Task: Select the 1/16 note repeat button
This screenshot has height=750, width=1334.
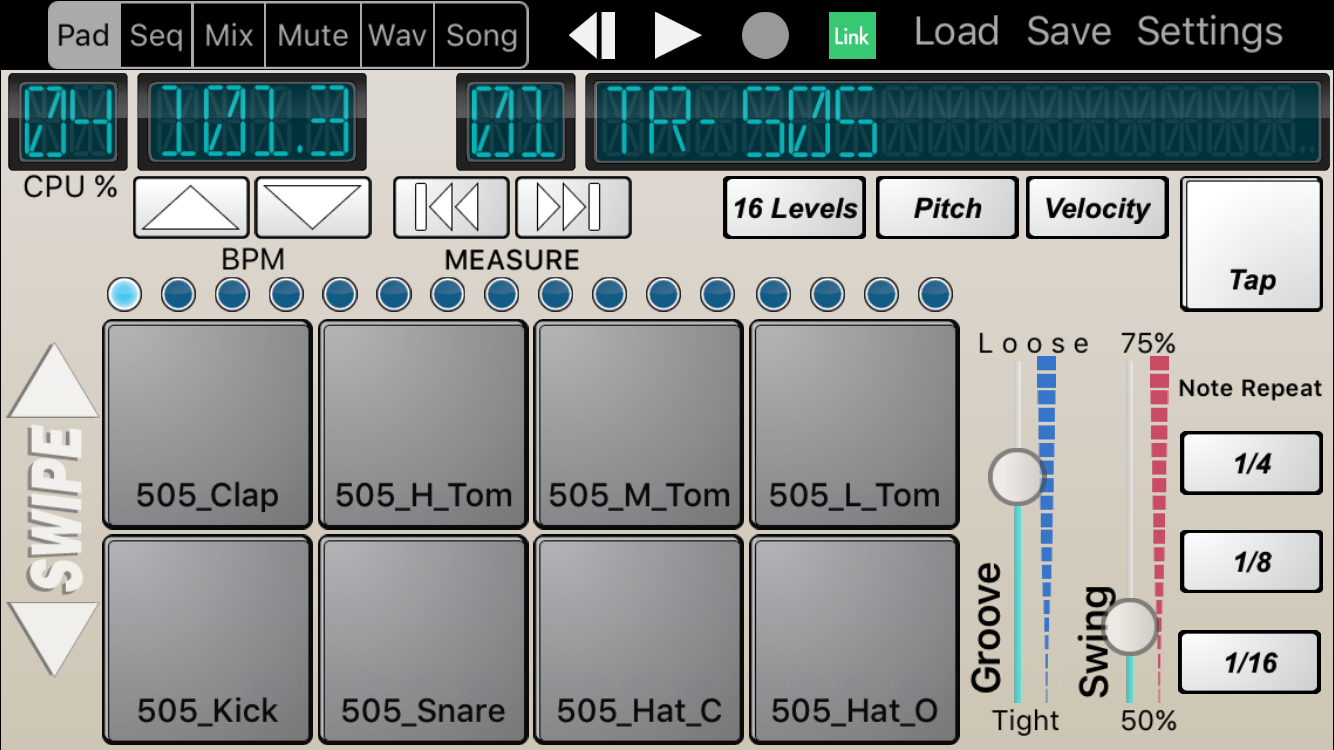Action: [x=1251, y=662]
